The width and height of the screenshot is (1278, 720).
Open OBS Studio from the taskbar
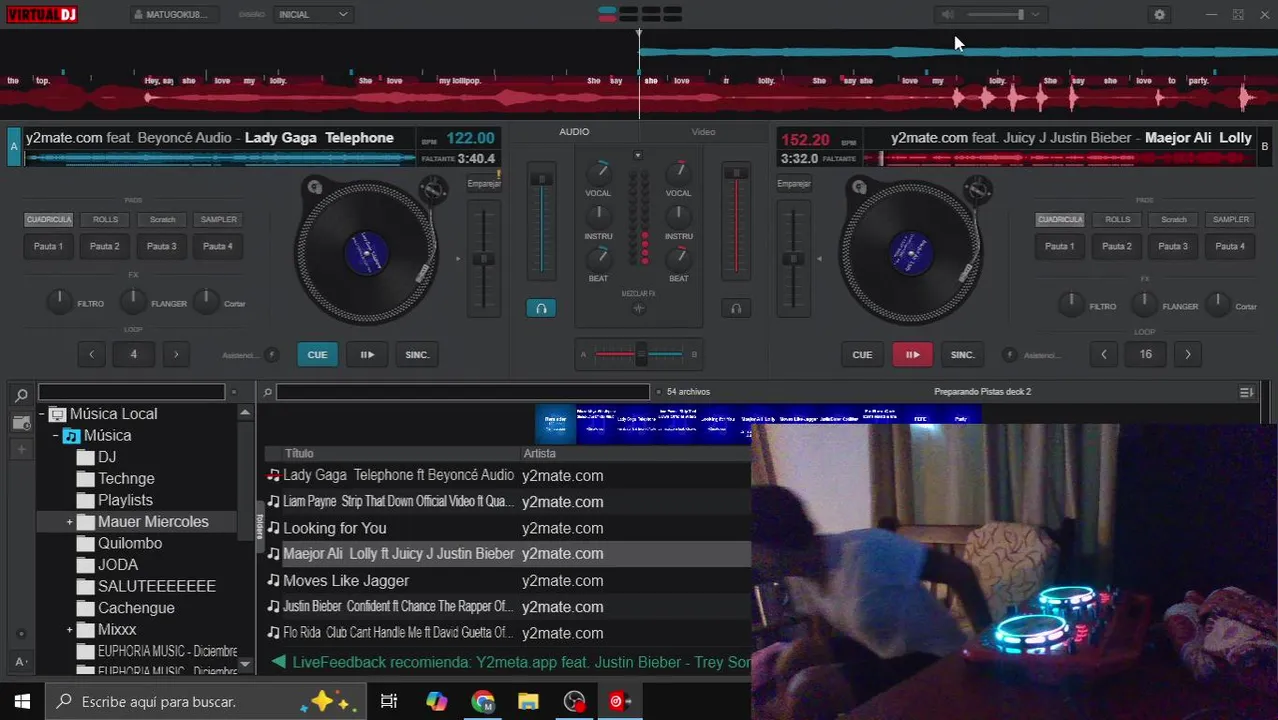574,702
